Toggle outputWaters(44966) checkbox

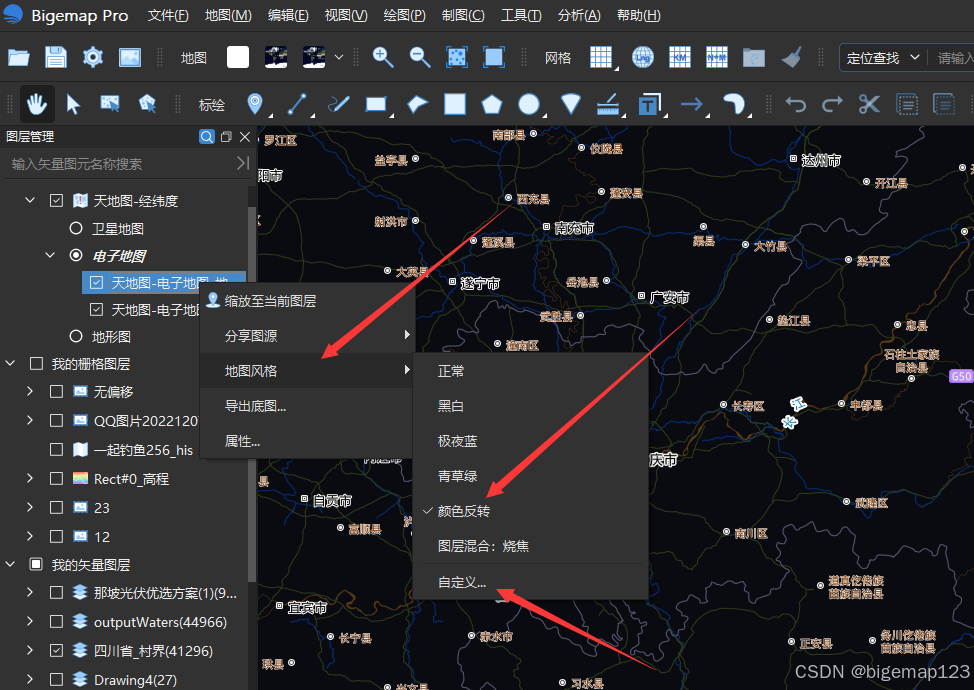click(57, 621)
